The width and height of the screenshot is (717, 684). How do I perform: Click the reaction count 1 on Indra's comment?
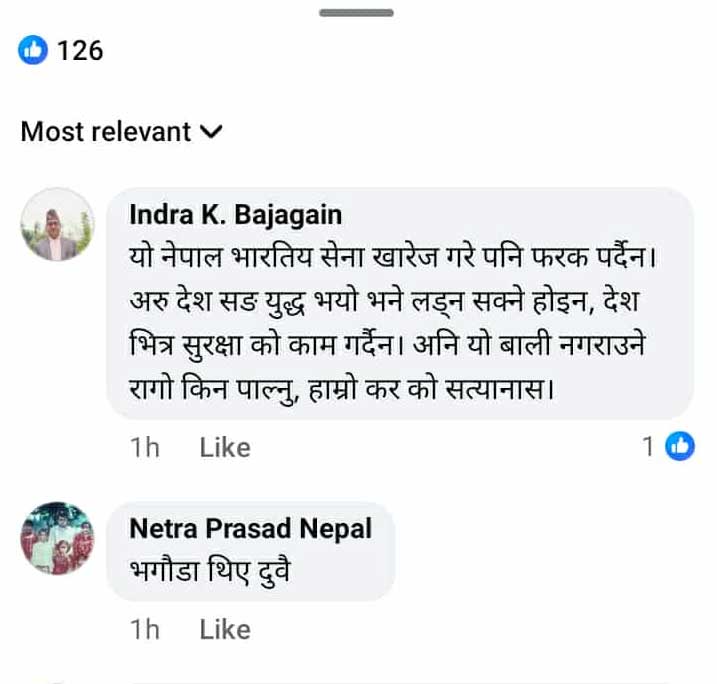[649, 447]
